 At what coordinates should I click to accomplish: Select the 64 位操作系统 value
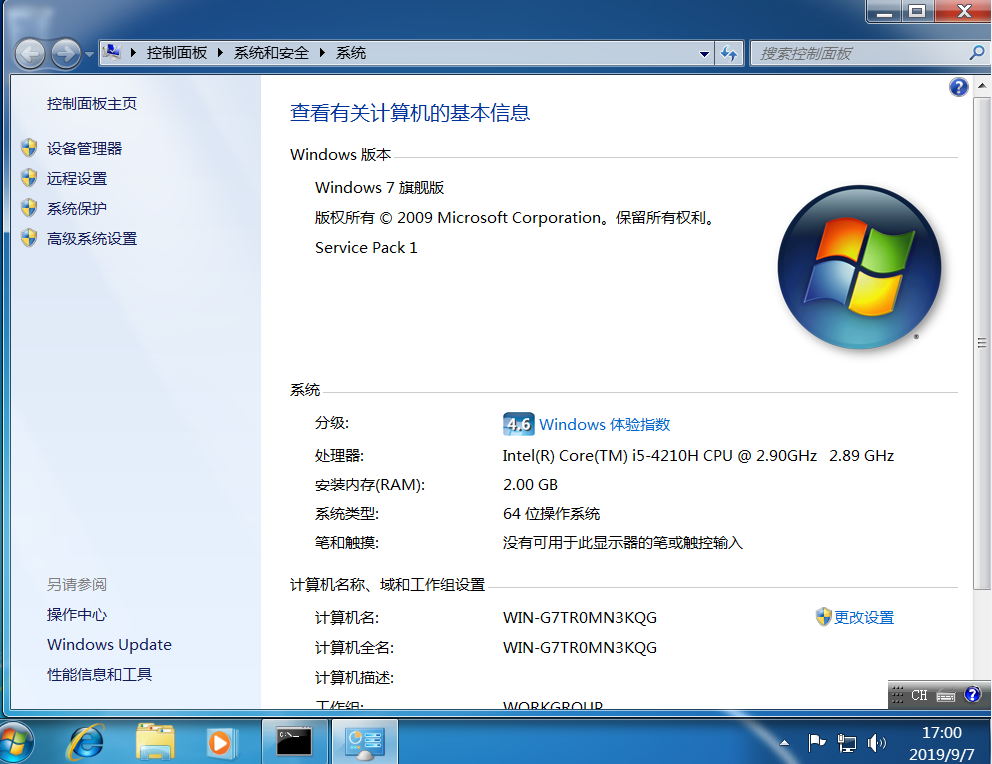tap(551, 514)
